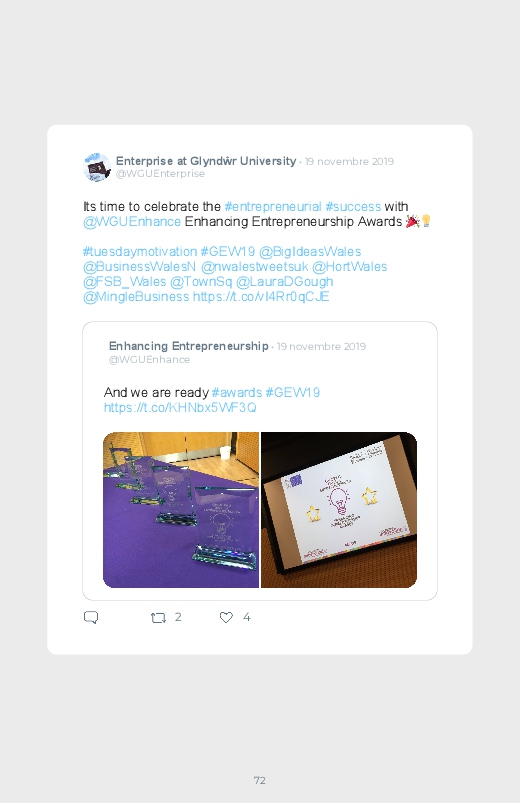
Task: Open the @BusinessWalesN mention
Action: (139, 267)
